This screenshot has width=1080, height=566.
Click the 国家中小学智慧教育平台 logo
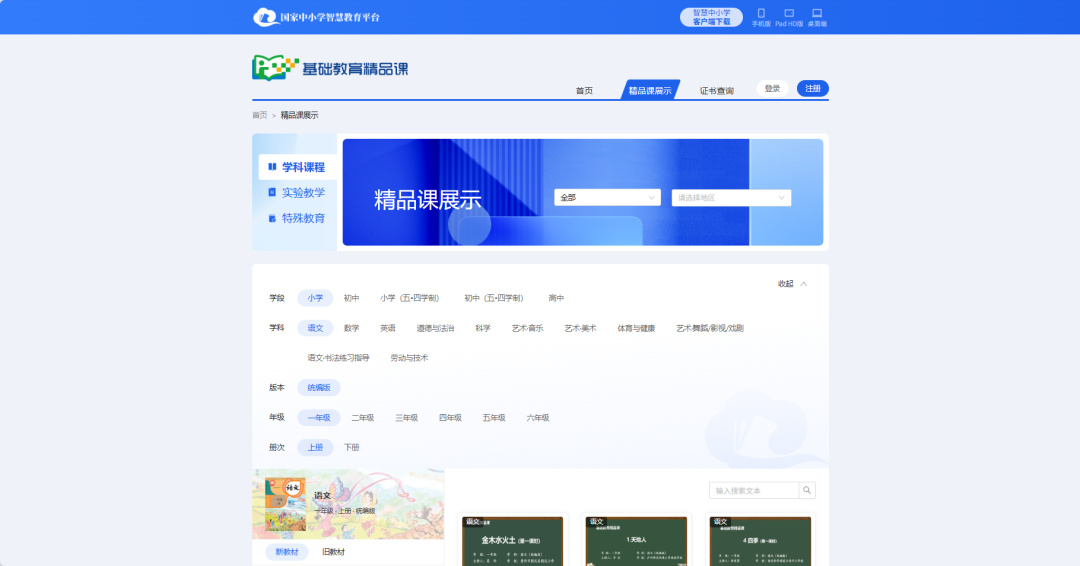[316, 17]
